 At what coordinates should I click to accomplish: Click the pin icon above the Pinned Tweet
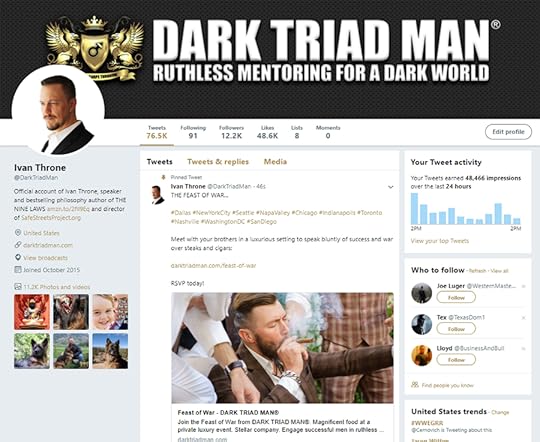[x=164, y=177]
